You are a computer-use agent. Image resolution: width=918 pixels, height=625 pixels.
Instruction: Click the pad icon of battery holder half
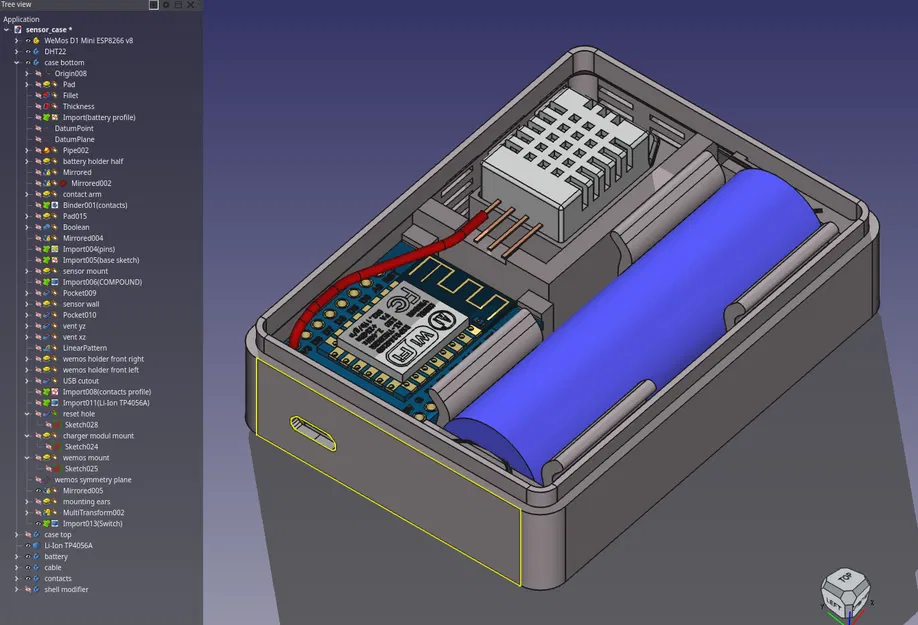[47, 161]
